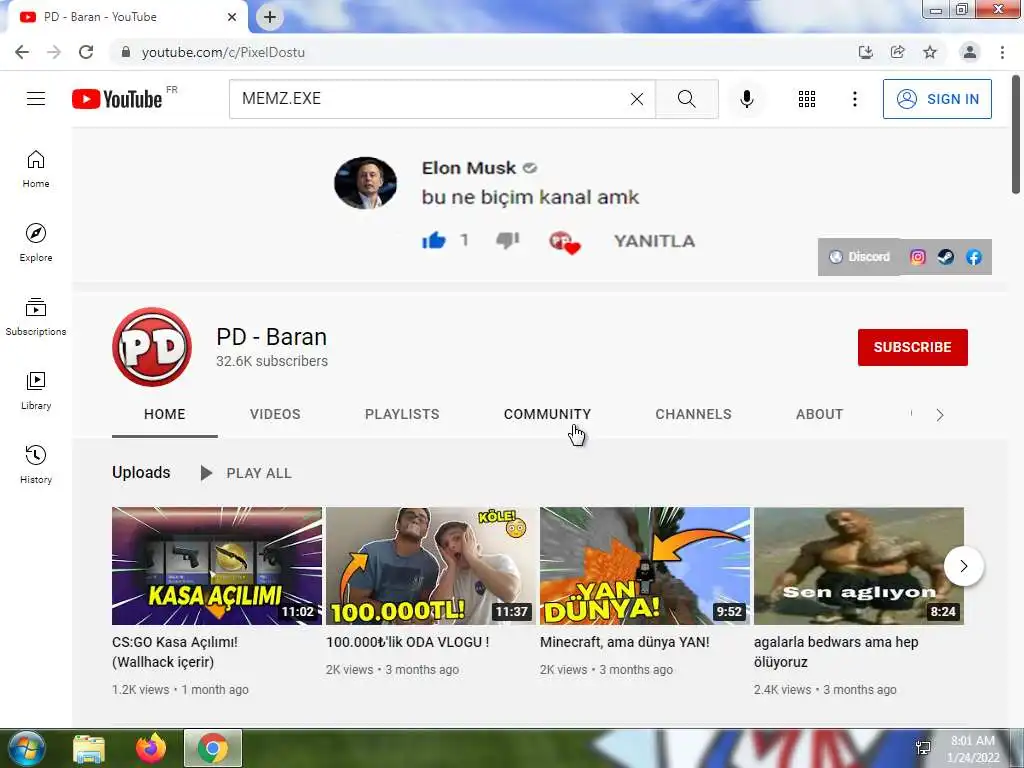
Task: Reload the page with the refresh icon
Action: click(86, 52)
